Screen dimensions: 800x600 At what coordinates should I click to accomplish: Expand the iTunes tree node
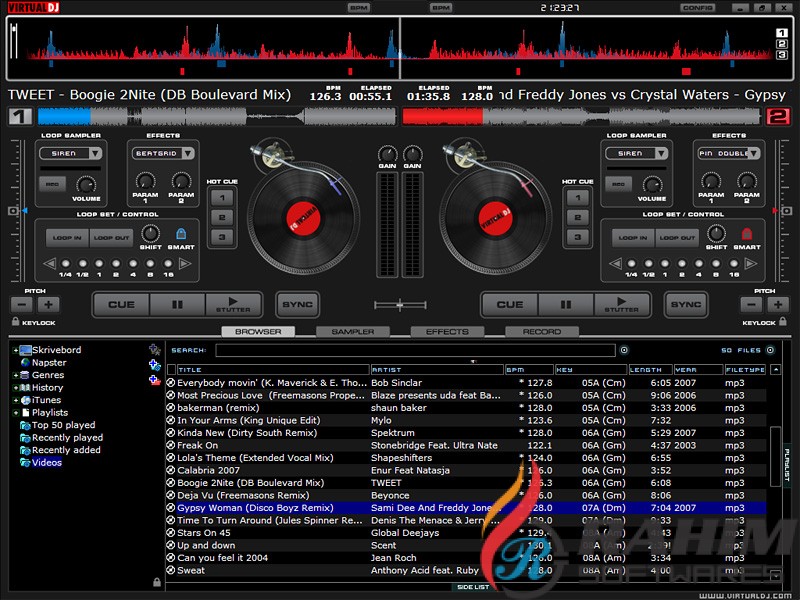(15, 400)
